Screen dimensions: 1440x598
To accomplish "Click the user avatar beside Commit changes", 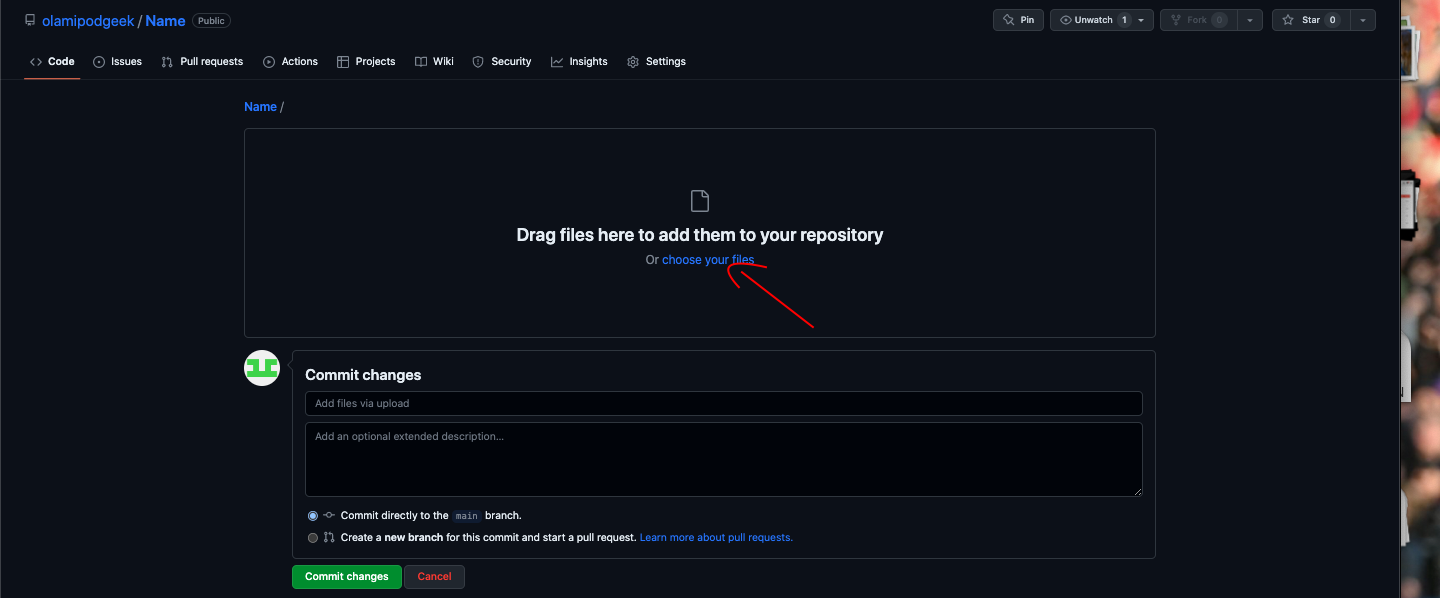I will pos(262,368).
